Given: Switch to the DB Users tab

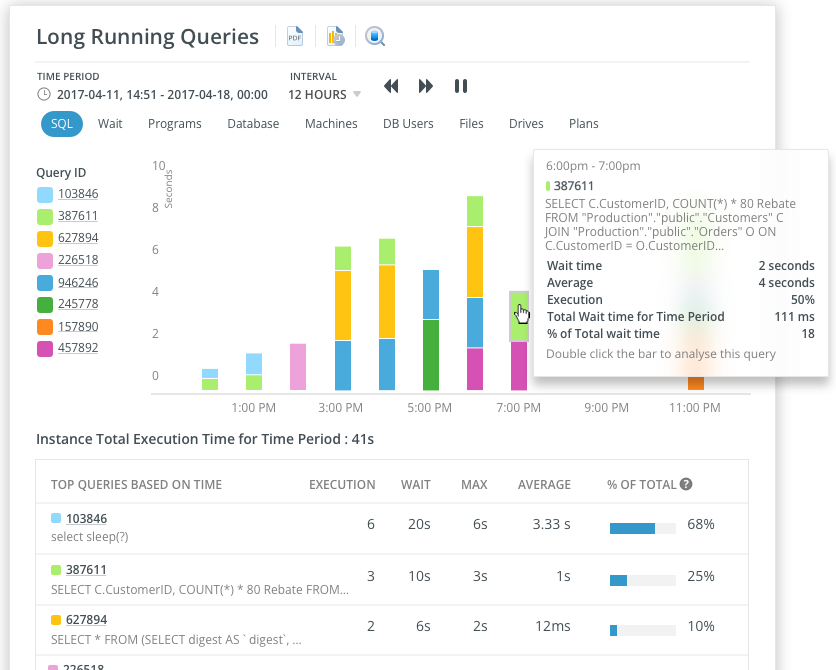Looking at the screenshot, I should [408, 124].
